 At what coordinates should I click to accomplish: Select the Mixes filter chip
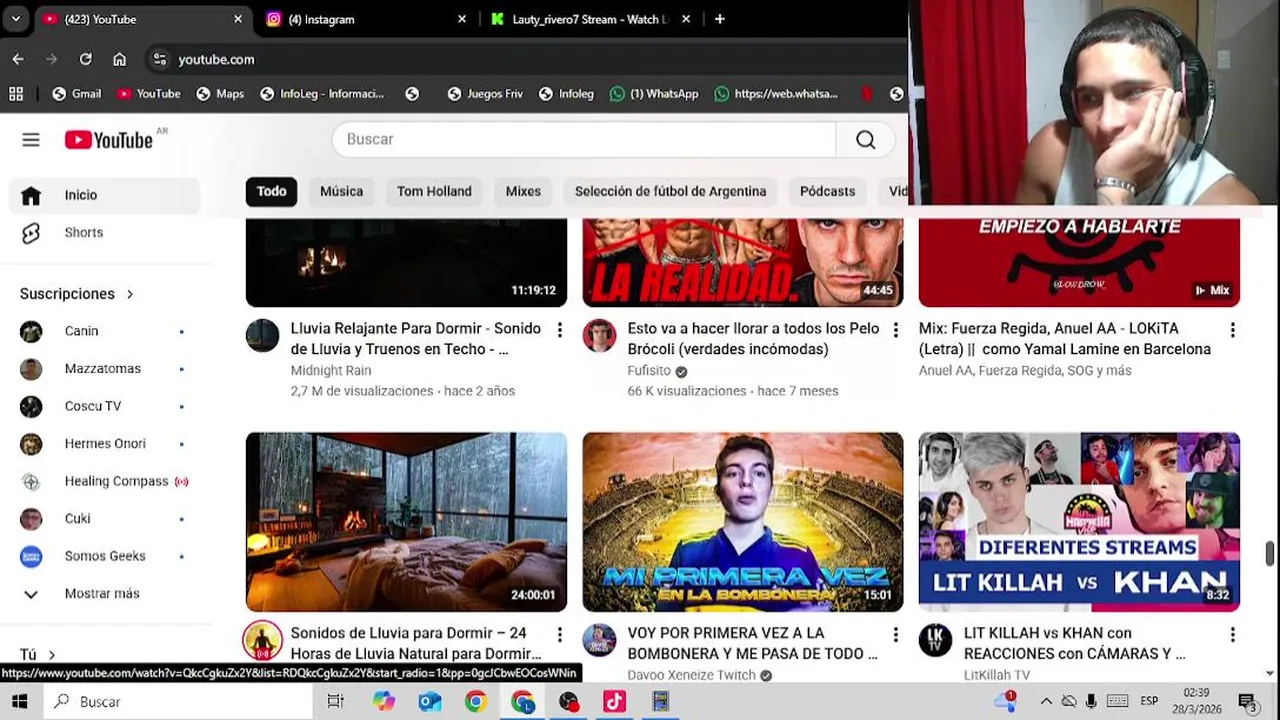point(523,191)
